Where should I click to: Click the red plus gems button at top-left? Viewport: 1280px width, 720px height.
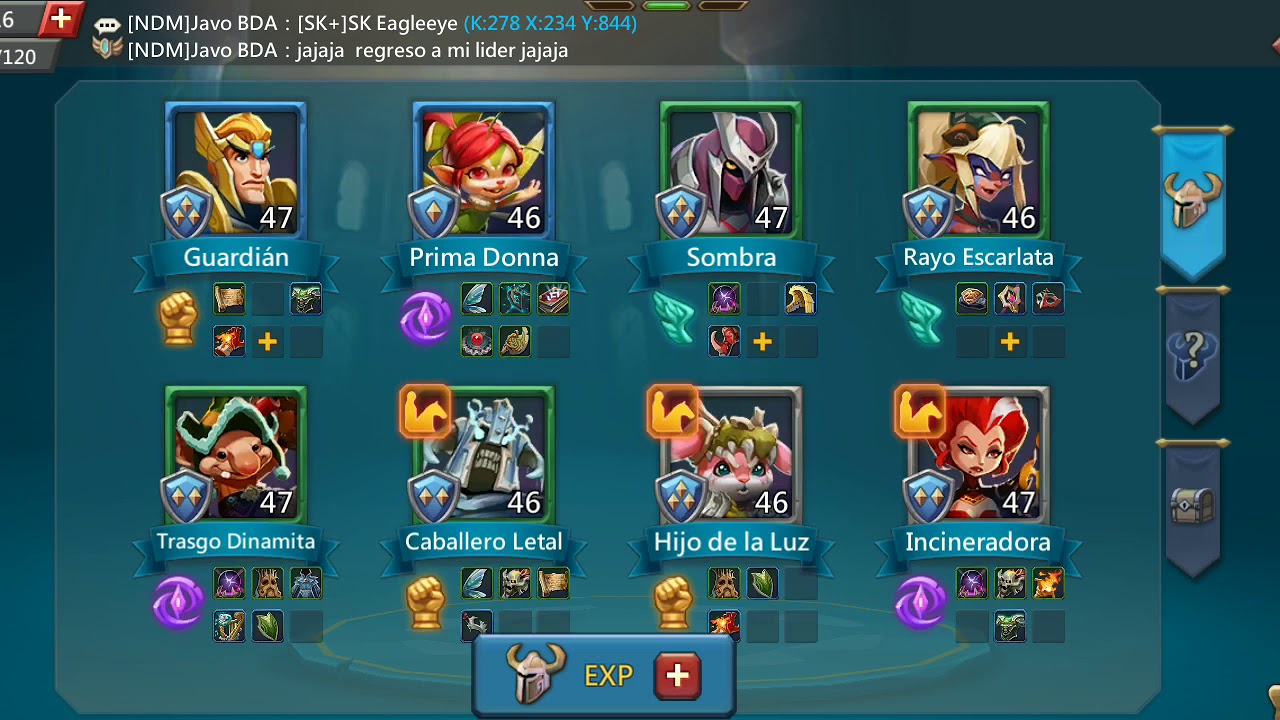[60, 19]
